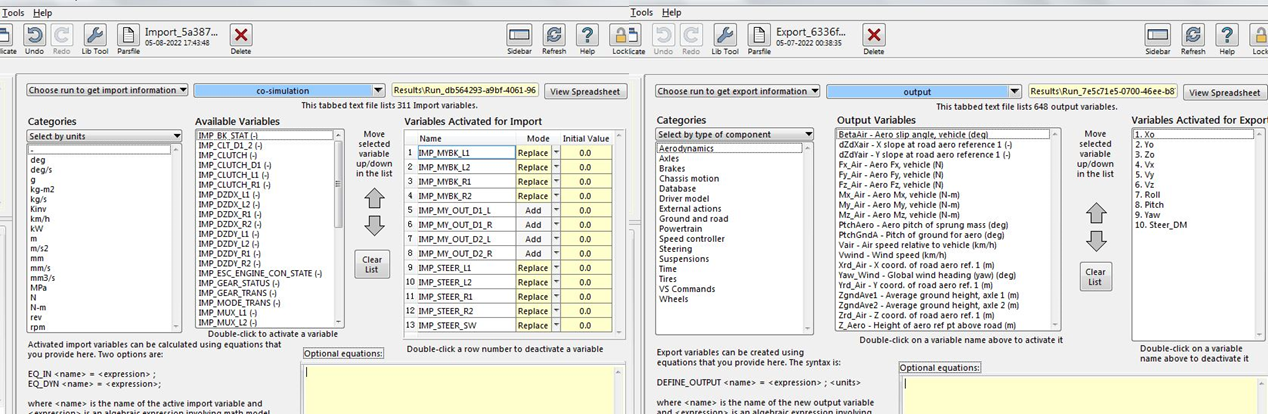Viewport: 1268px width, 414px height.
Task: Select 'Brakes' in export Categories list
Action: pos(671,169)
